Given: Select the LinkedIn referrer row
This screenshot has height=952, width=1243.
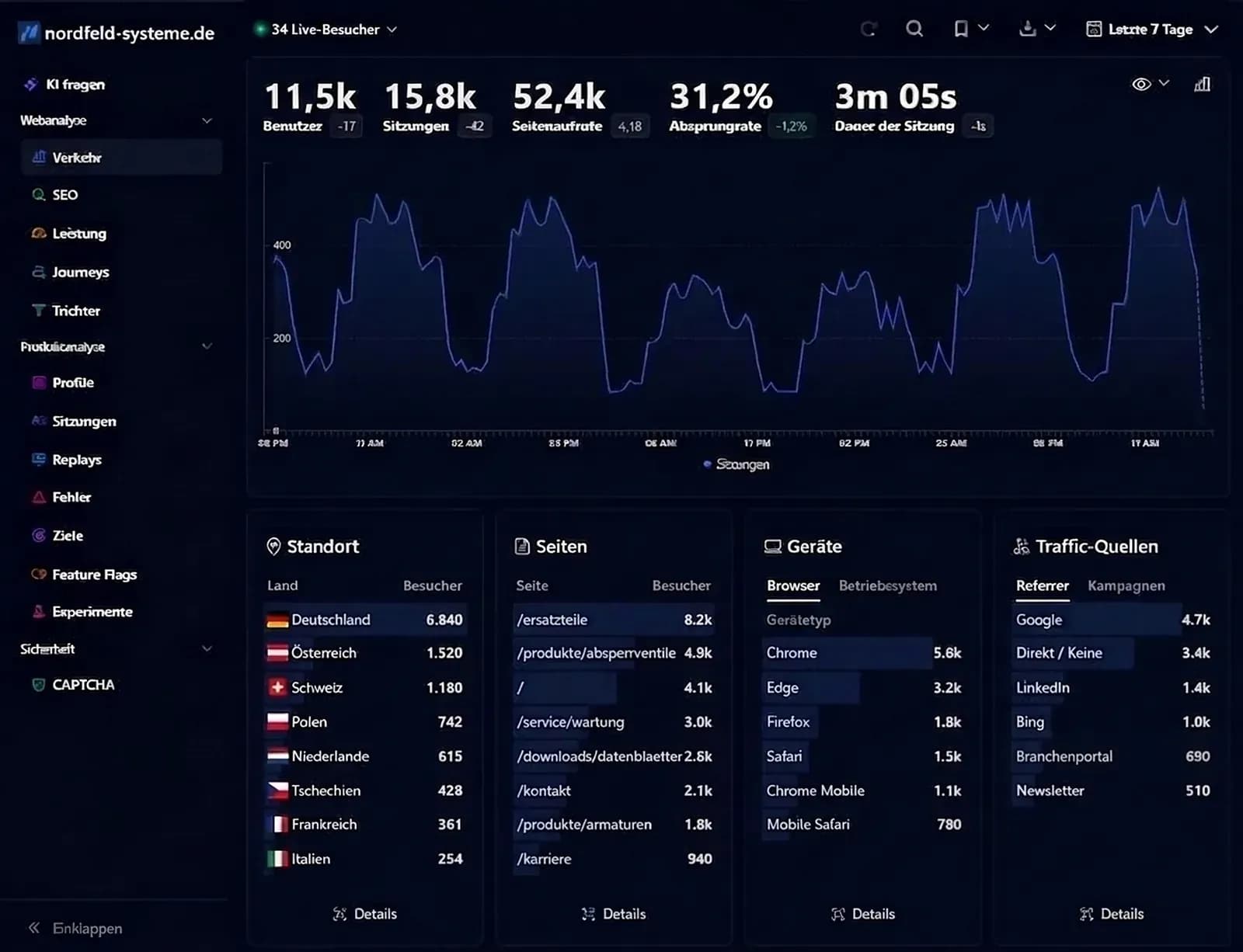Looking at the screenshot, I should pyautogui.click(x=1112, y=687).
